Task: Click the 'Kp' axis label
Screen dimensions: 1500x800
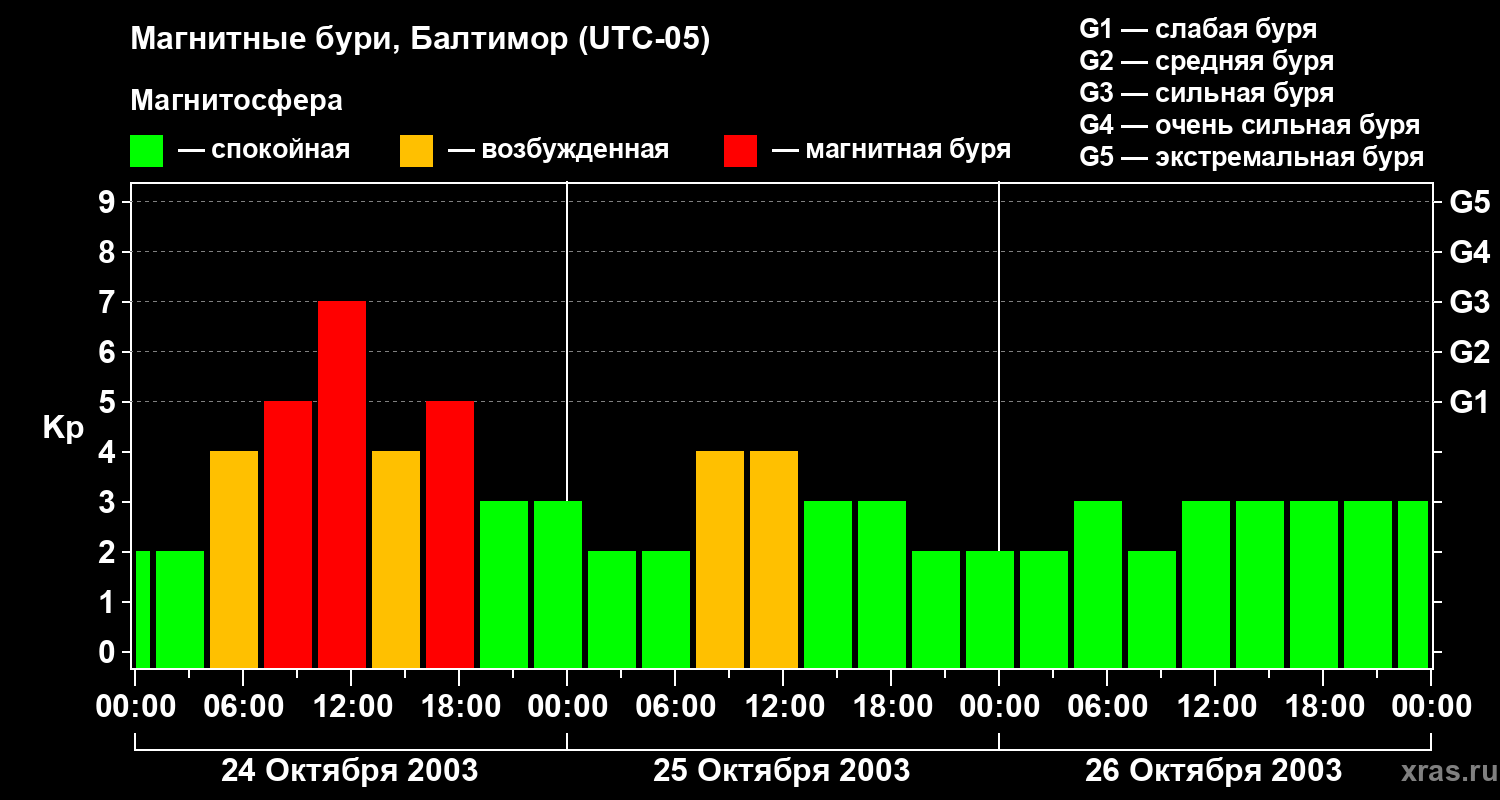Action: click(x=63, y=428)
